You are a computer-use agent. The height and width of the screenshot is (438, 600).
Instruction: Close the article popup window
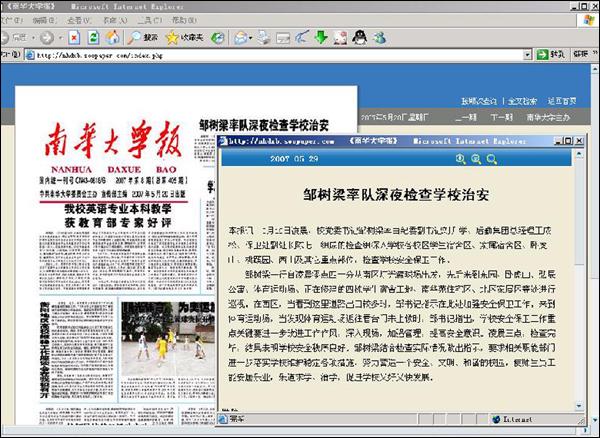pos(579,141)
